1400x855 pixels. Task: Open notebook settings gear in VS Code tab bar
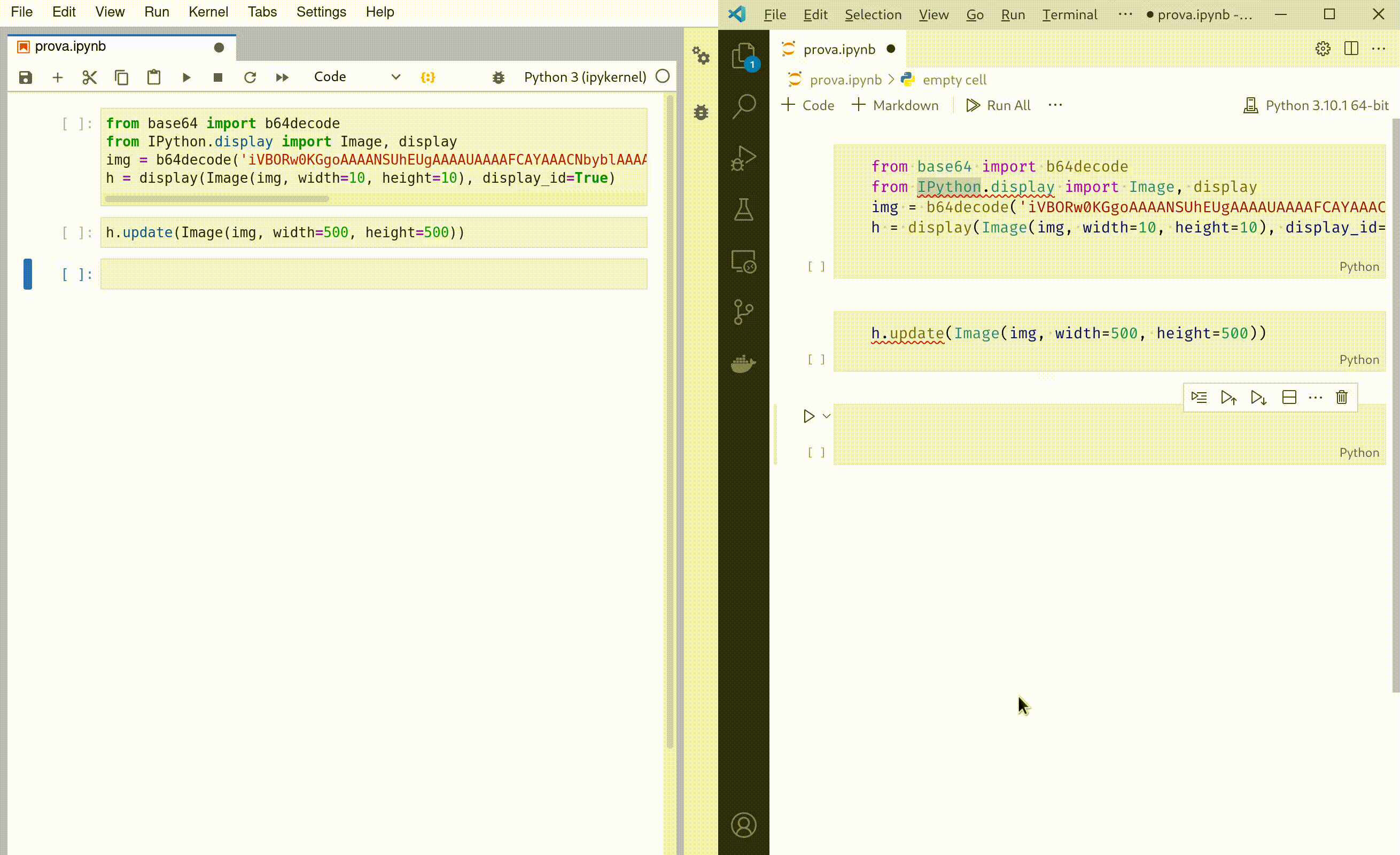pyautogui.click(x=1323, y=49)
